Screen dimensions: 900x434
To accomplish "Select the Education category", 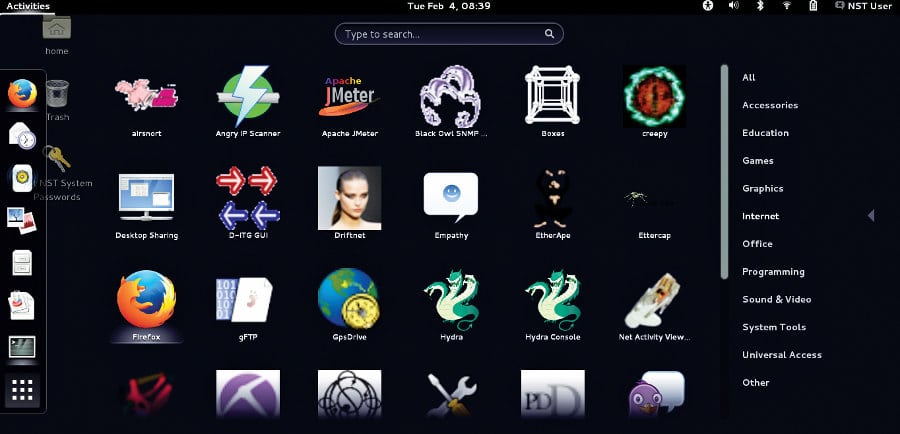I will click(765, 133).
